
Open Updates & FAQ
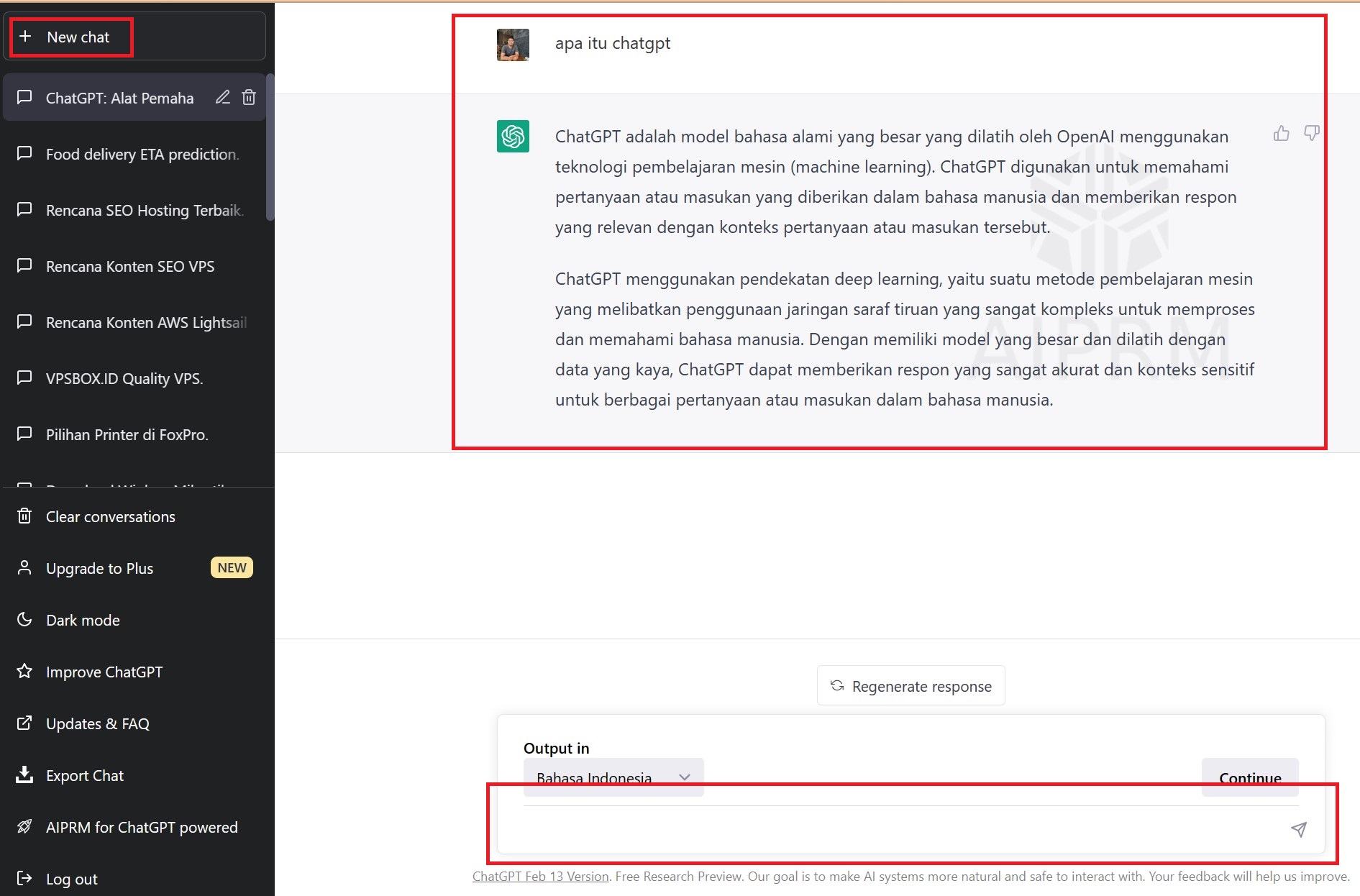point(97,723)
